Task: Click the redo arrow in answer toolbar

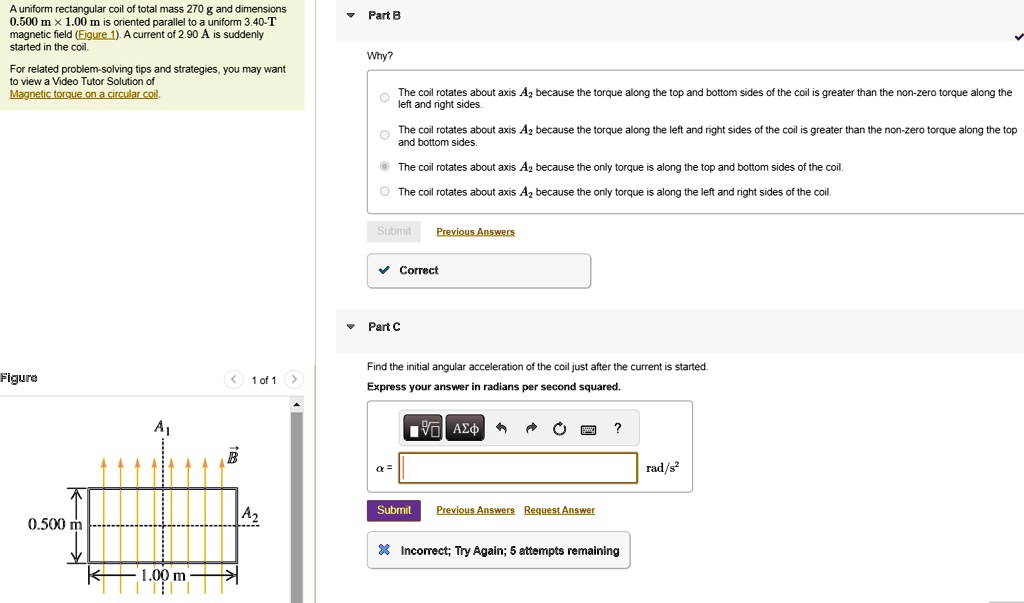Action: [x=531, y=429]
